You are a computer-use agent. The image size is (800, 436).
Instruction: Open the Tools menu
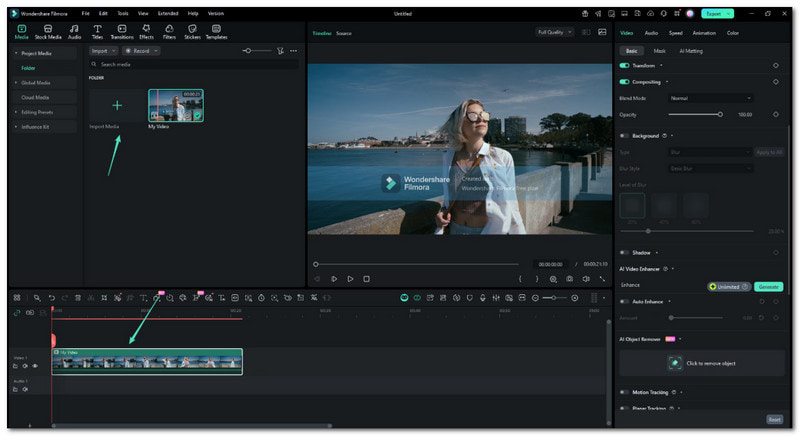pyautogui.click(x=123, y=13)
